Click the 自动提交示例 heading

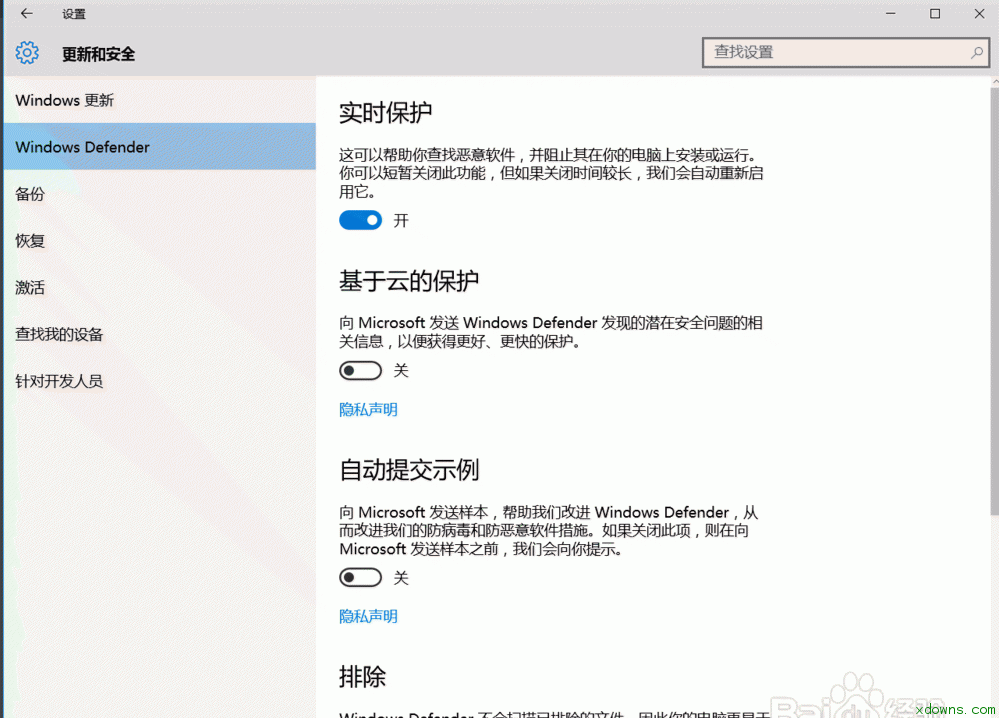click(409, 470)
